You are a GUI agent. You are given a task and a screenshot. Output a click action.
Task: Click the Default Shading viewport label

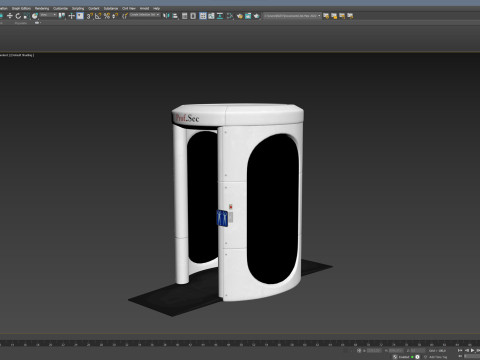[x=21, y=55]
